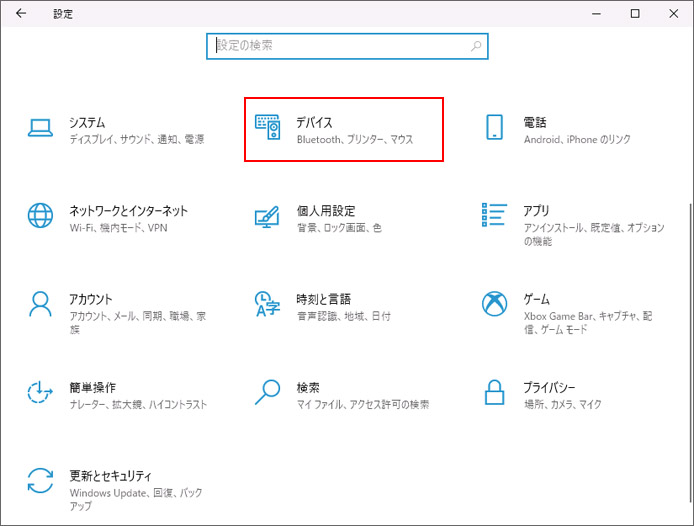The image size is (694, 526).
Task: Open 個人用設定 settings title
Action: (x=326, y=211)
